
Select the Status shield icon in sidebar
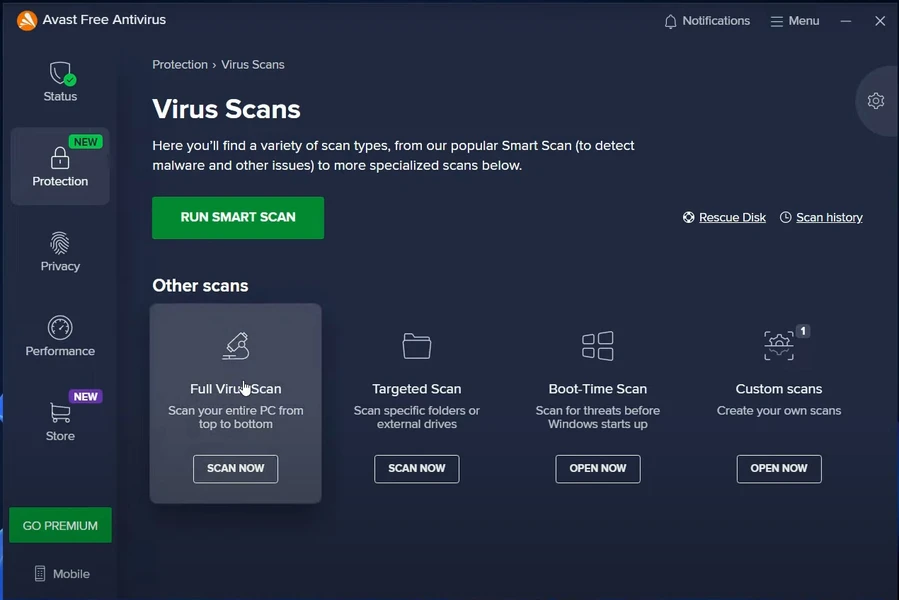pyautogui.click(x=59, y=75)
